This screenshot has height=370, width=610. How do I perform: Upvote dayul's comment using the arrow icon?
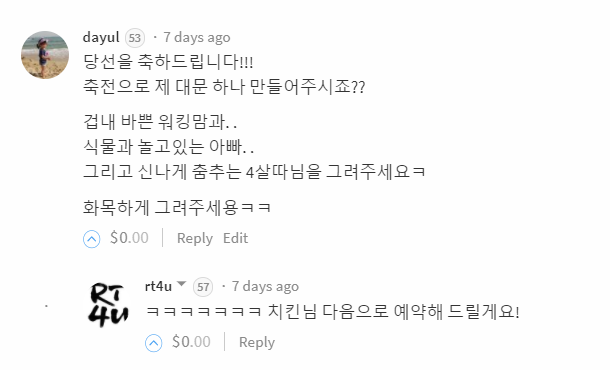[91, 238]
